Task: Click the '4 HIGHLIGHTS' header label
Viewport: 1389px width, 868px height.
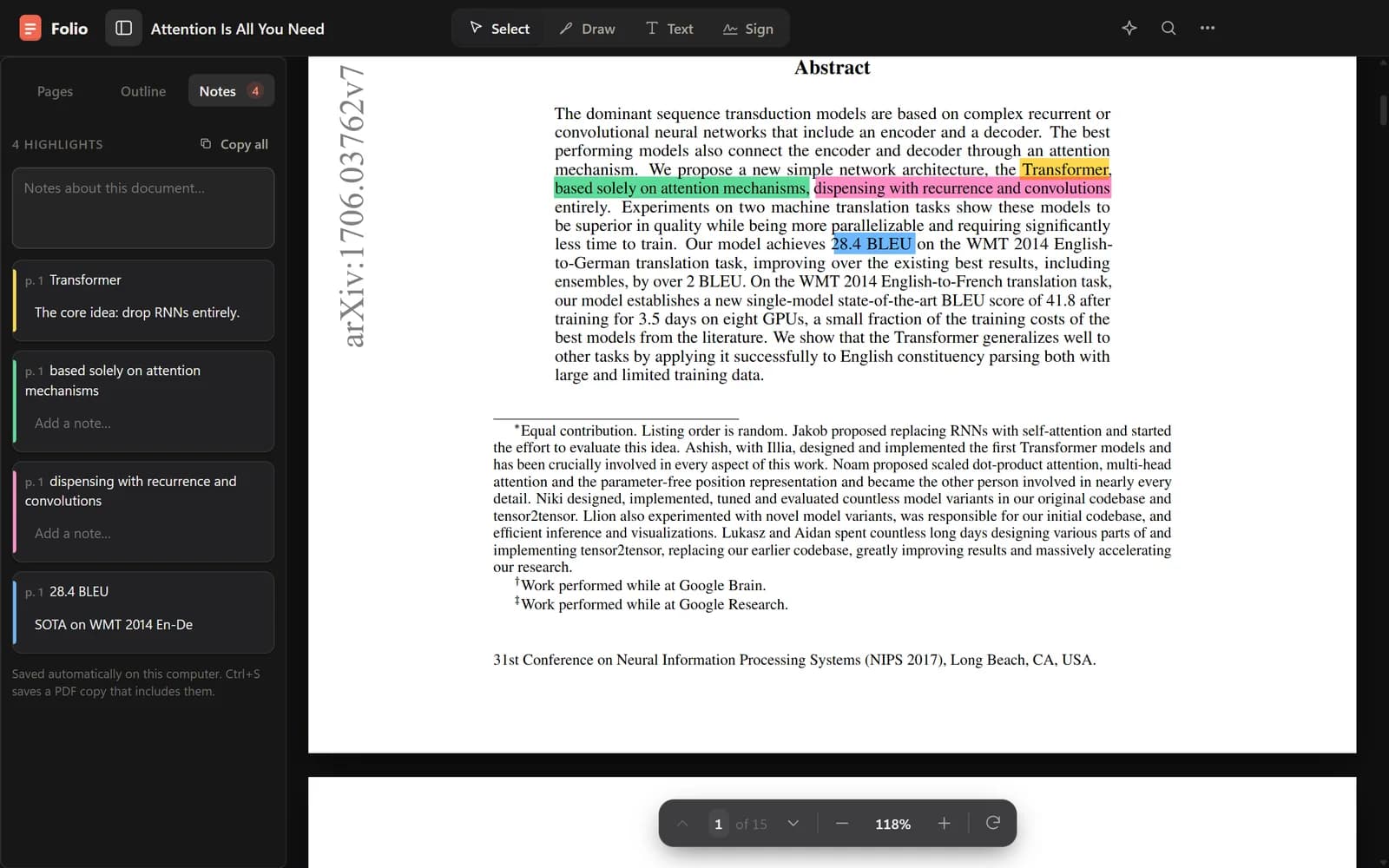Action: point(57,144)
